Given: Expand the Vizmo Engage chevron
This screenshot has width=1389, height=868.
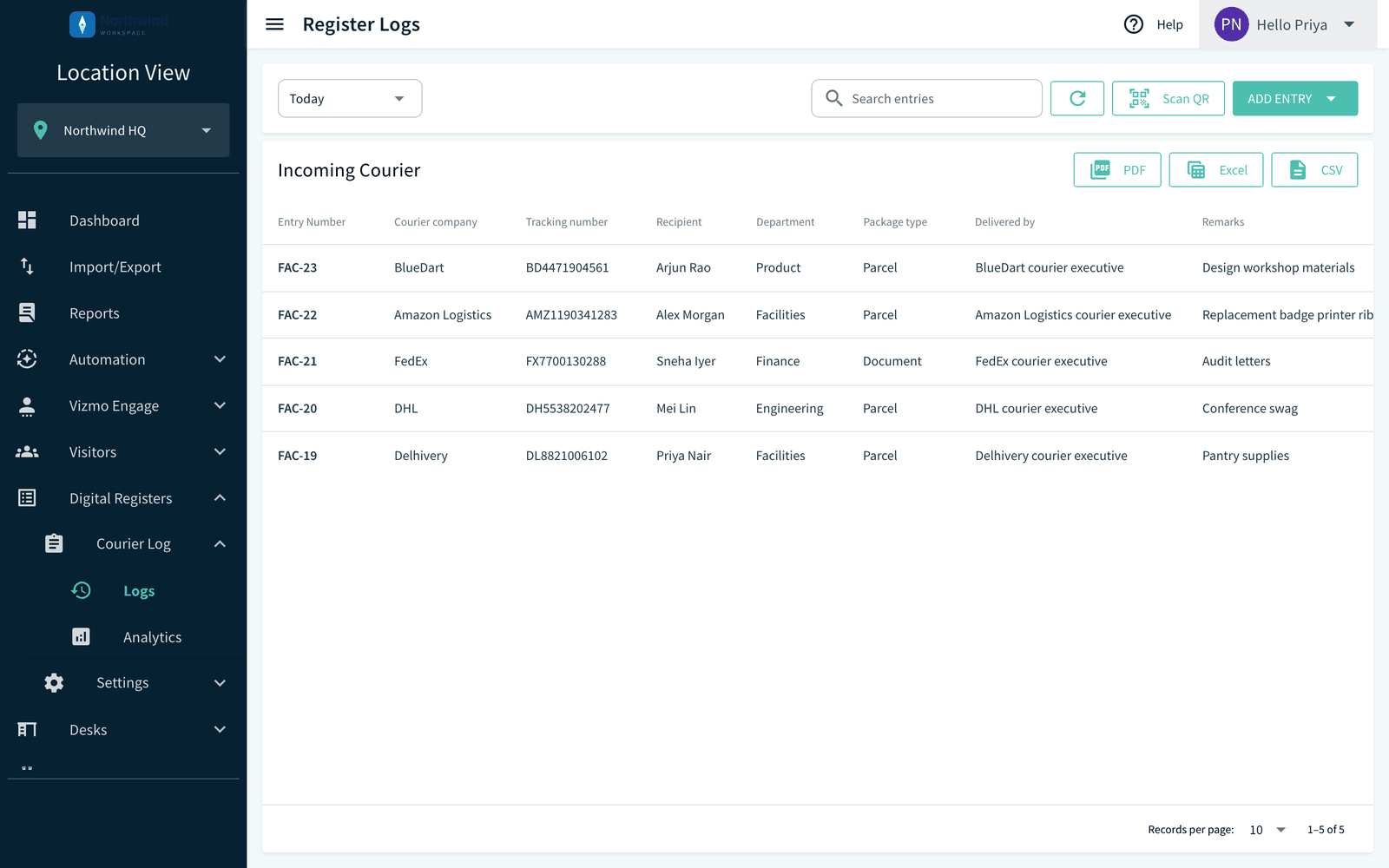Looking at the screenshot, I should pos(220,405).
